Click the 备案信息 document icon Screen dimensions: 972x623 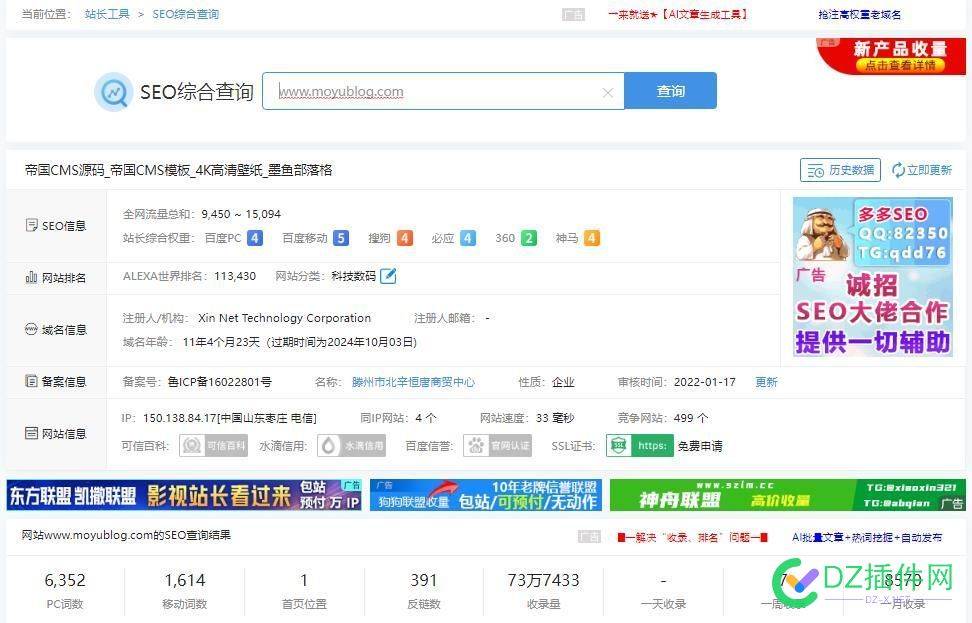31,381
